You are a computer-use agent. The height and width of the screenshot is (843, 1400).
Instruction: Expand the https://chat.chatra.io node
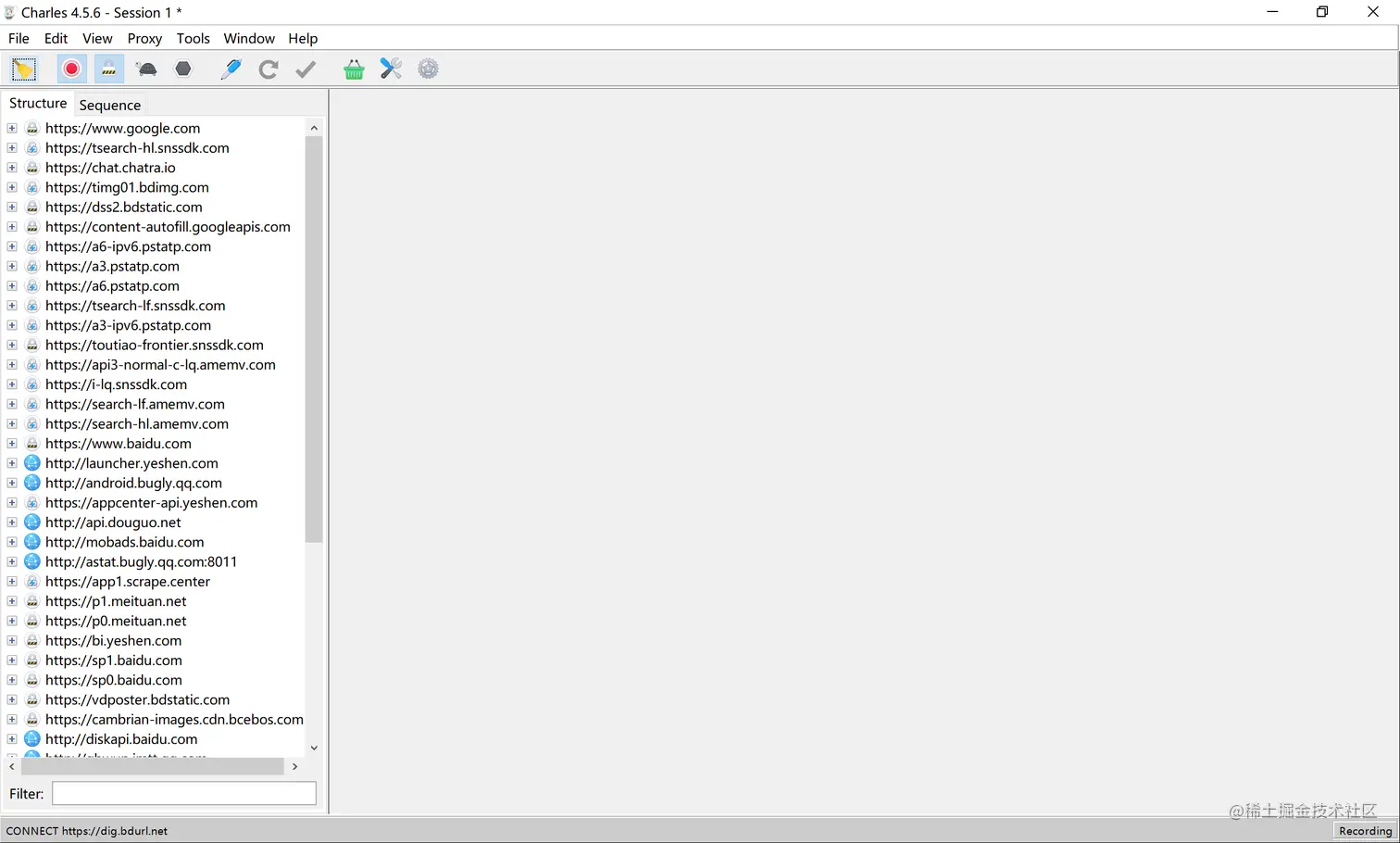[12, 168]
